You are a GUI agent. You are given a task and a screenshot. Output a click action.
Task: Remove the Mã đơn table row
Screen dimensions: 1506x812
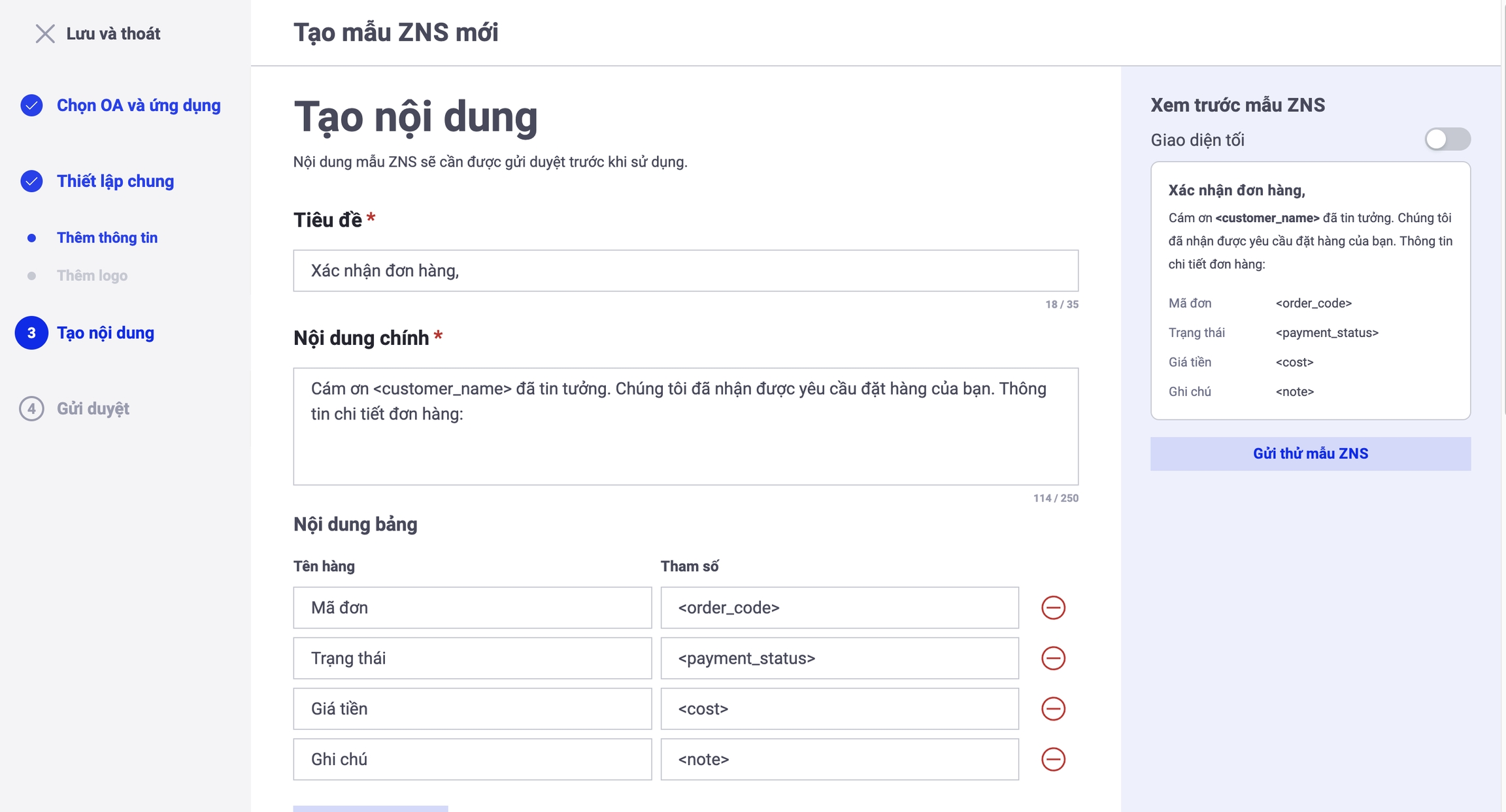tap(1053, 608)
